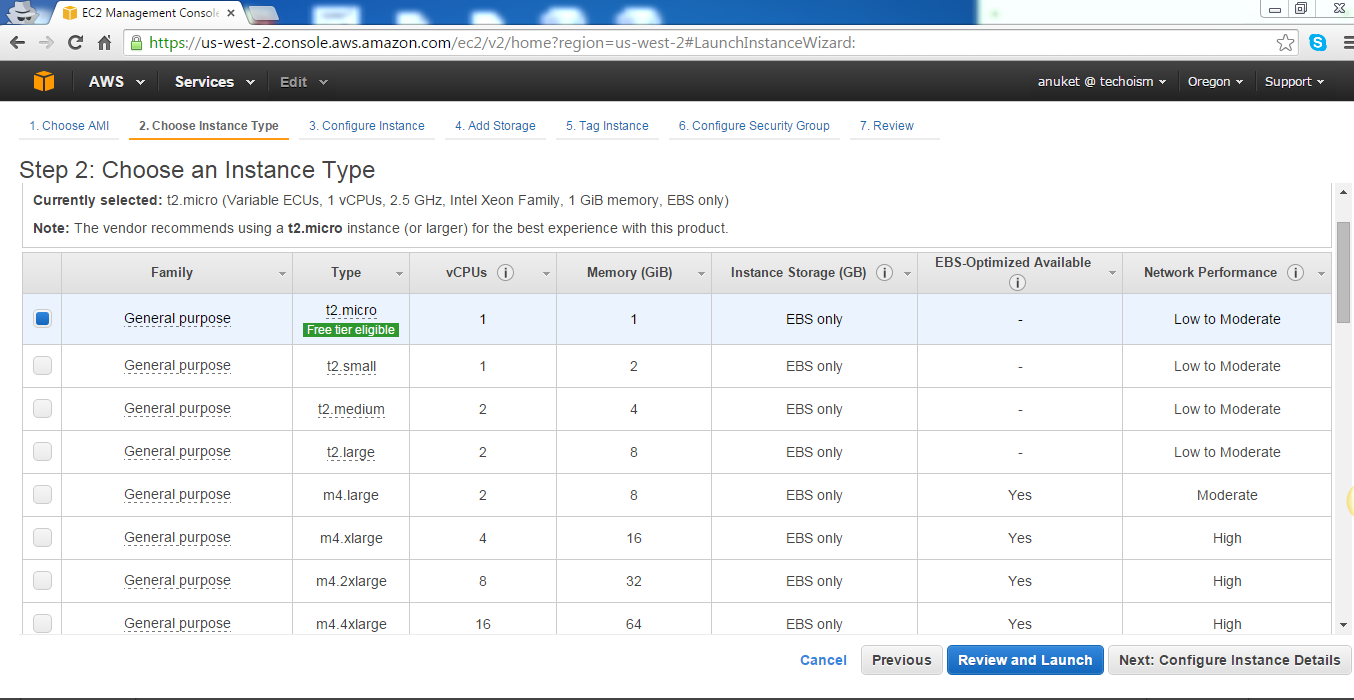Screen dimensions: 1354x700
Task: Click the browser address bar URL
Action: 501,43
